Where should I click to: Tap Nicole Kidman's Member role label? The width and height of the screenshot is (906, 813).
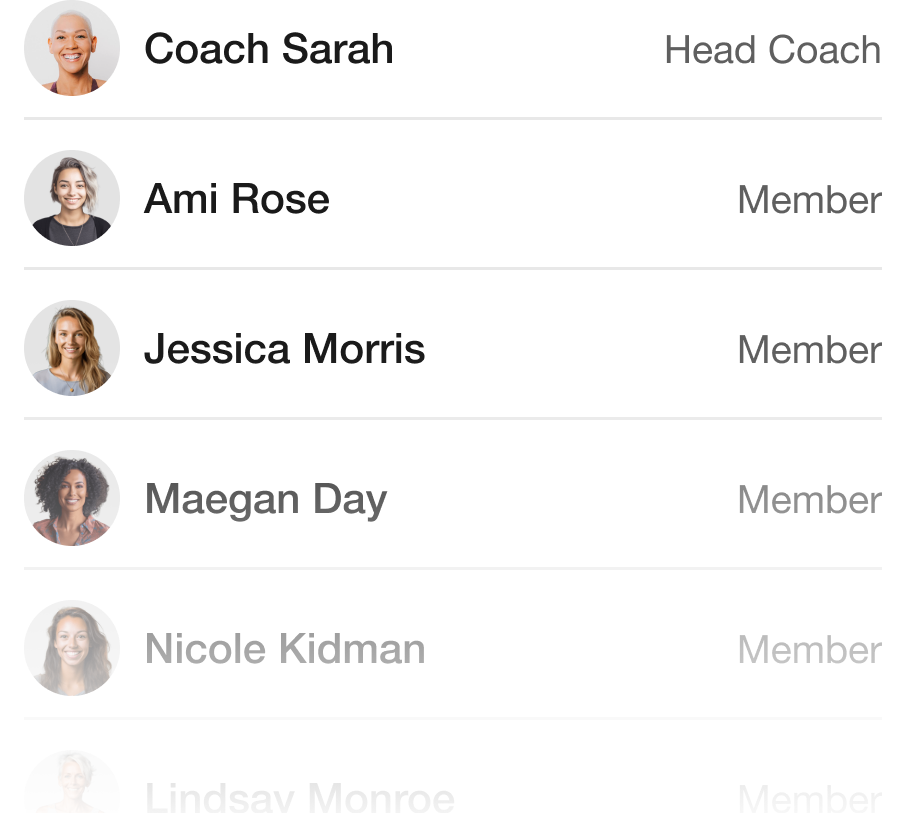tap(810, 649)
